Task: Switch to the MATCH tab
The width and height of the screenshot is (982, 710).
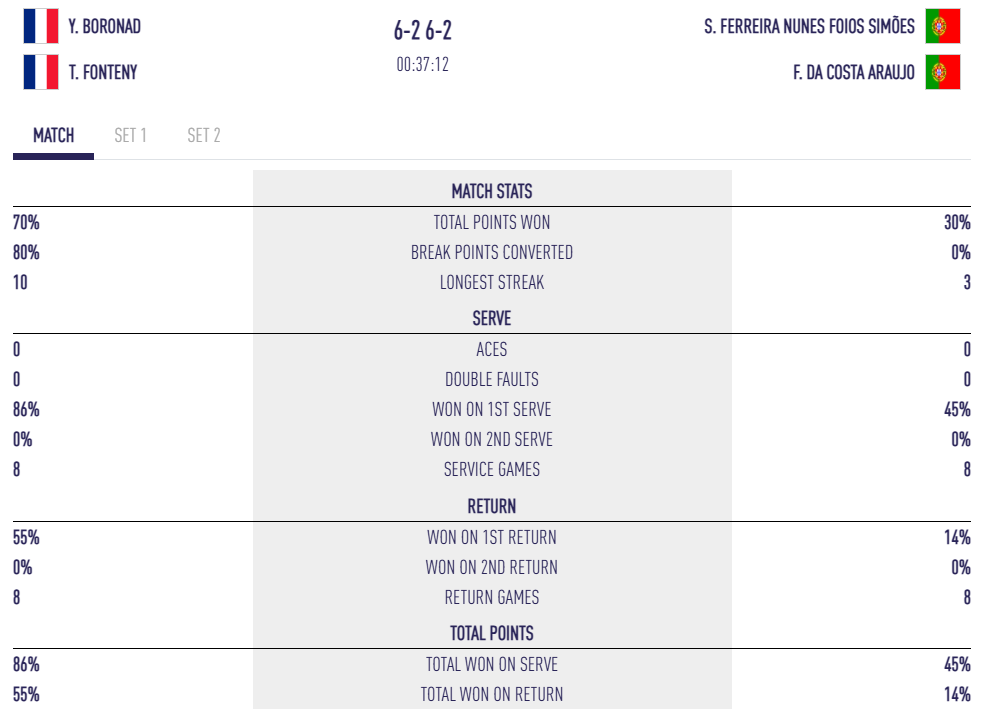Action: pyautogui.click(x=53, y=136)
